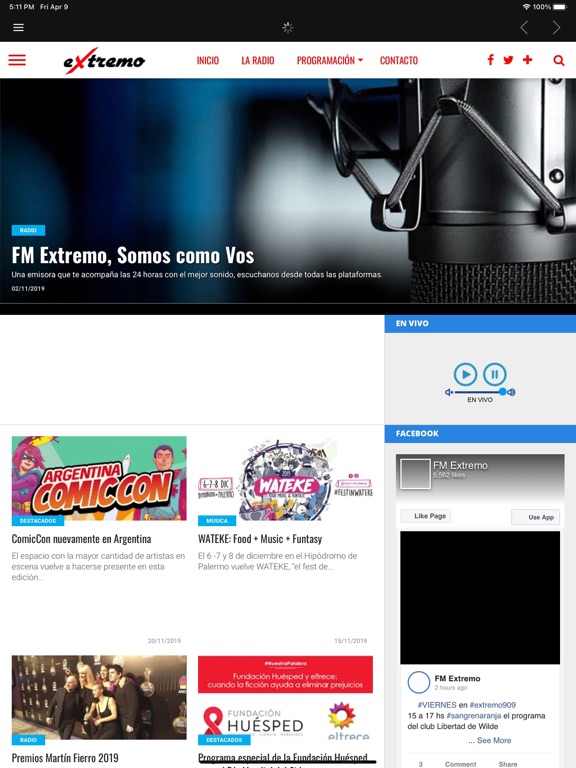The height and width of the screenshot is (768, 576).
Task: Click the battery indicator in status bar
Action: (559, 7)
